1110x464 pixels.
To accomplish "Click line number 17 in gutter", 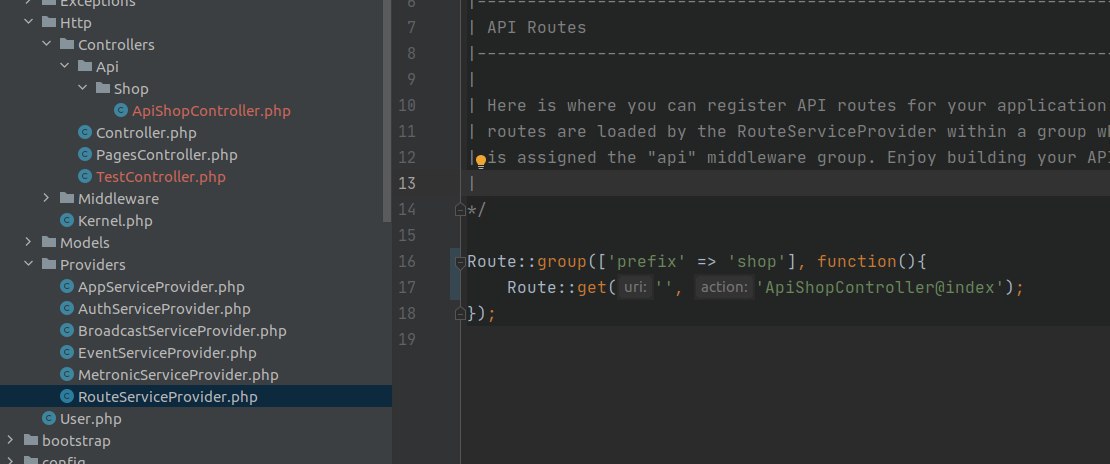I will (x=406, y=288).
